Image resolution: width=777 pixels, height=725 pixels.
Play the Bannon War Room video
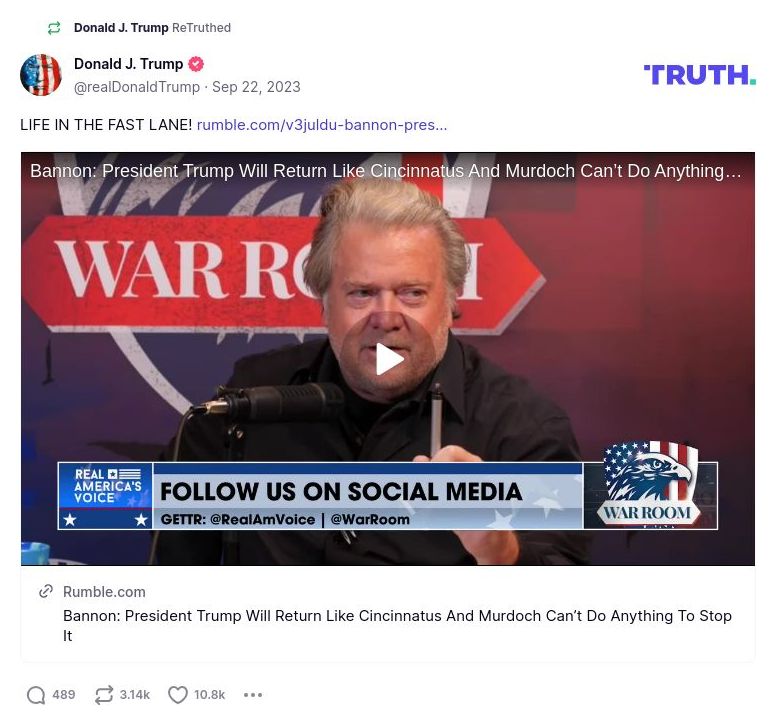[388, 359]
